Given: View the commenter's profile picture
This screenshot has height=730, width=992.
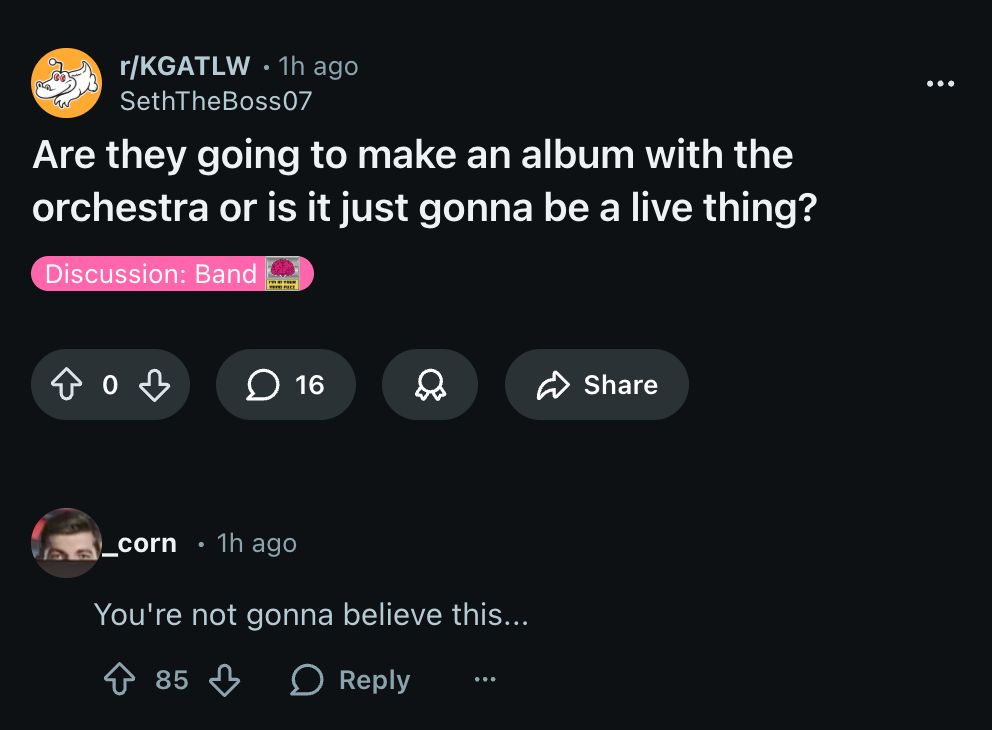Looking at the screenshot, I should pos(66,542).
